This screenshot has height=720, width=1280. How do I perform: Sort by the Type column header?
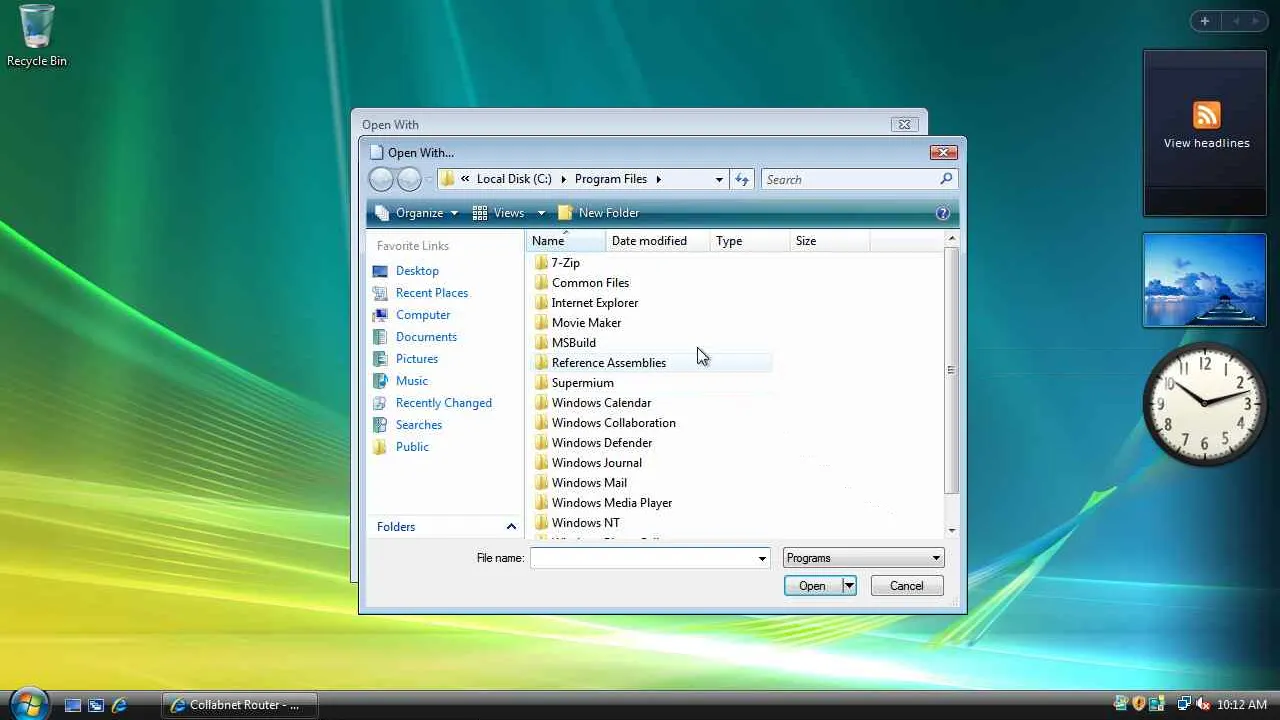(750, 241)
